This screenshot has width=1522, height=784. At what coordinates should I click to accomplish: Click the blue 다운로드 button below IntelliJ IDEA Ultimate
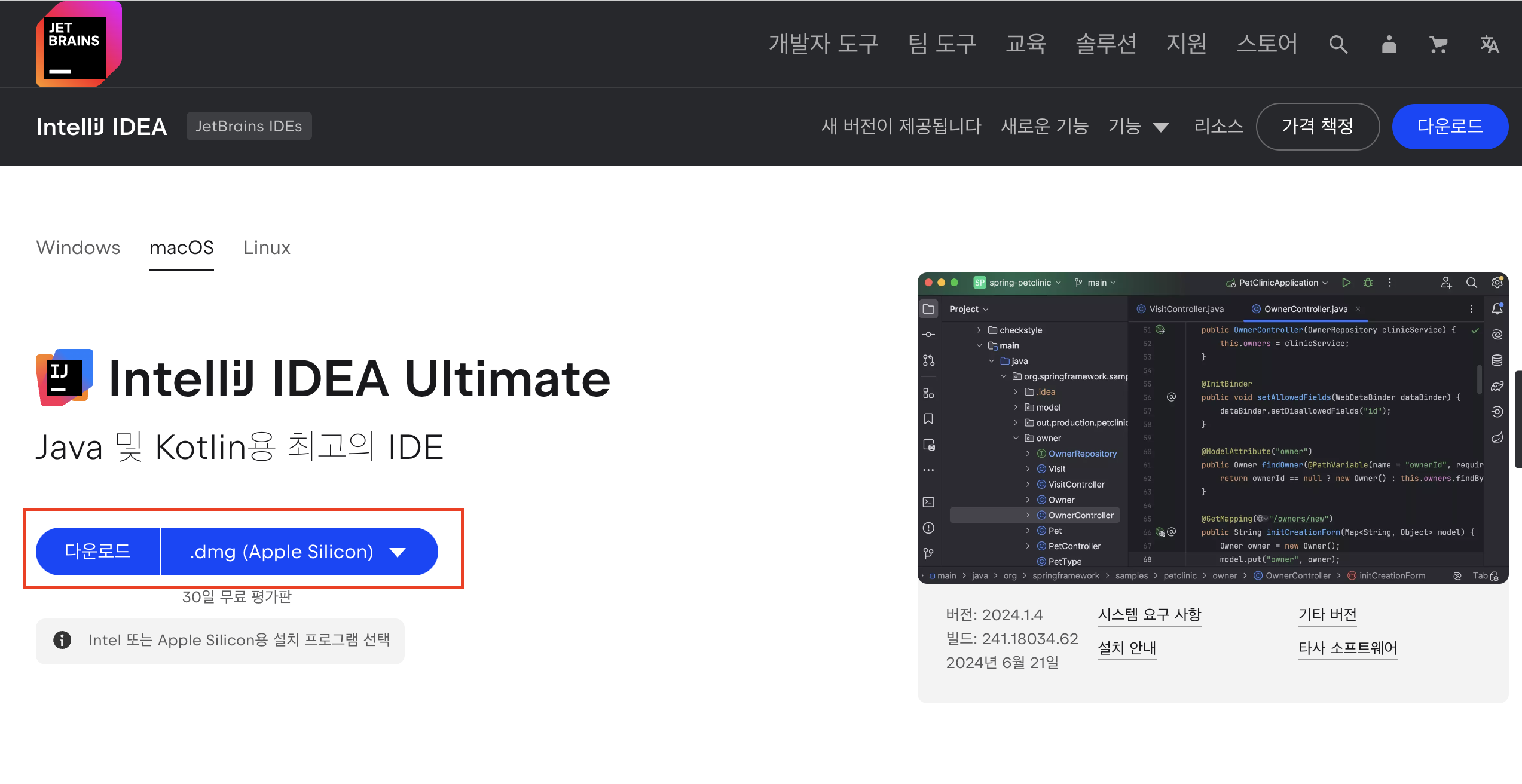tap(97, 552)
